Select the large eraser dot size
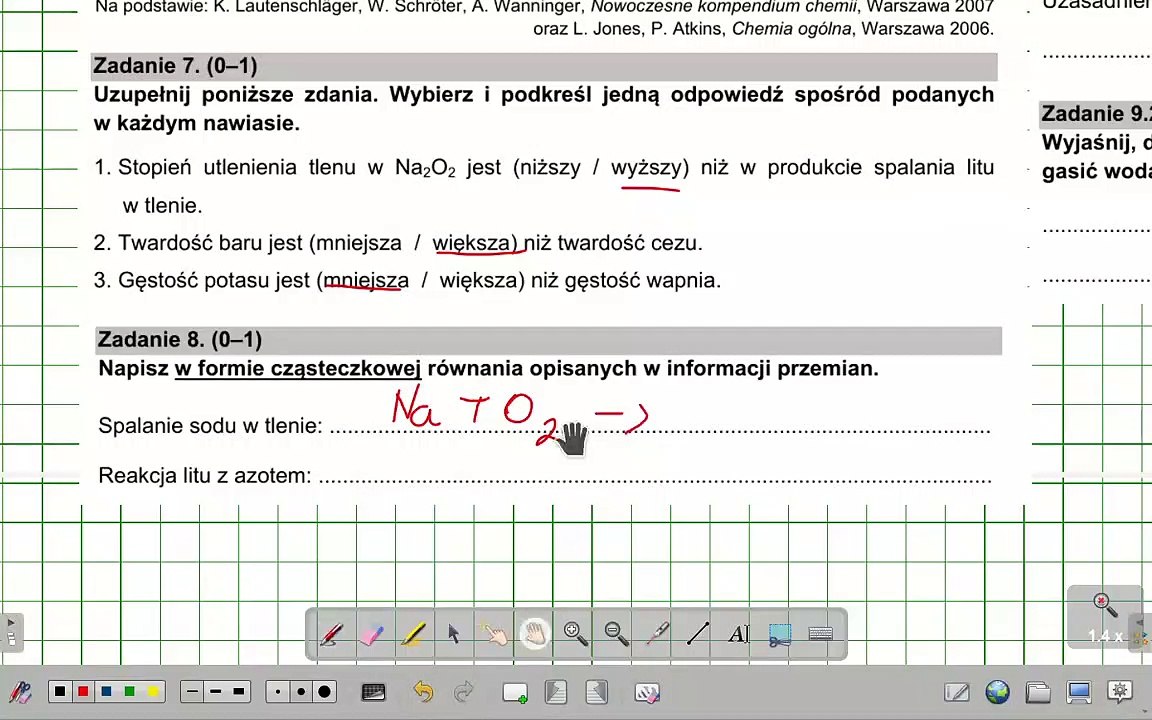This screenshot has width=1152, height=720. (x=325, y=691)
